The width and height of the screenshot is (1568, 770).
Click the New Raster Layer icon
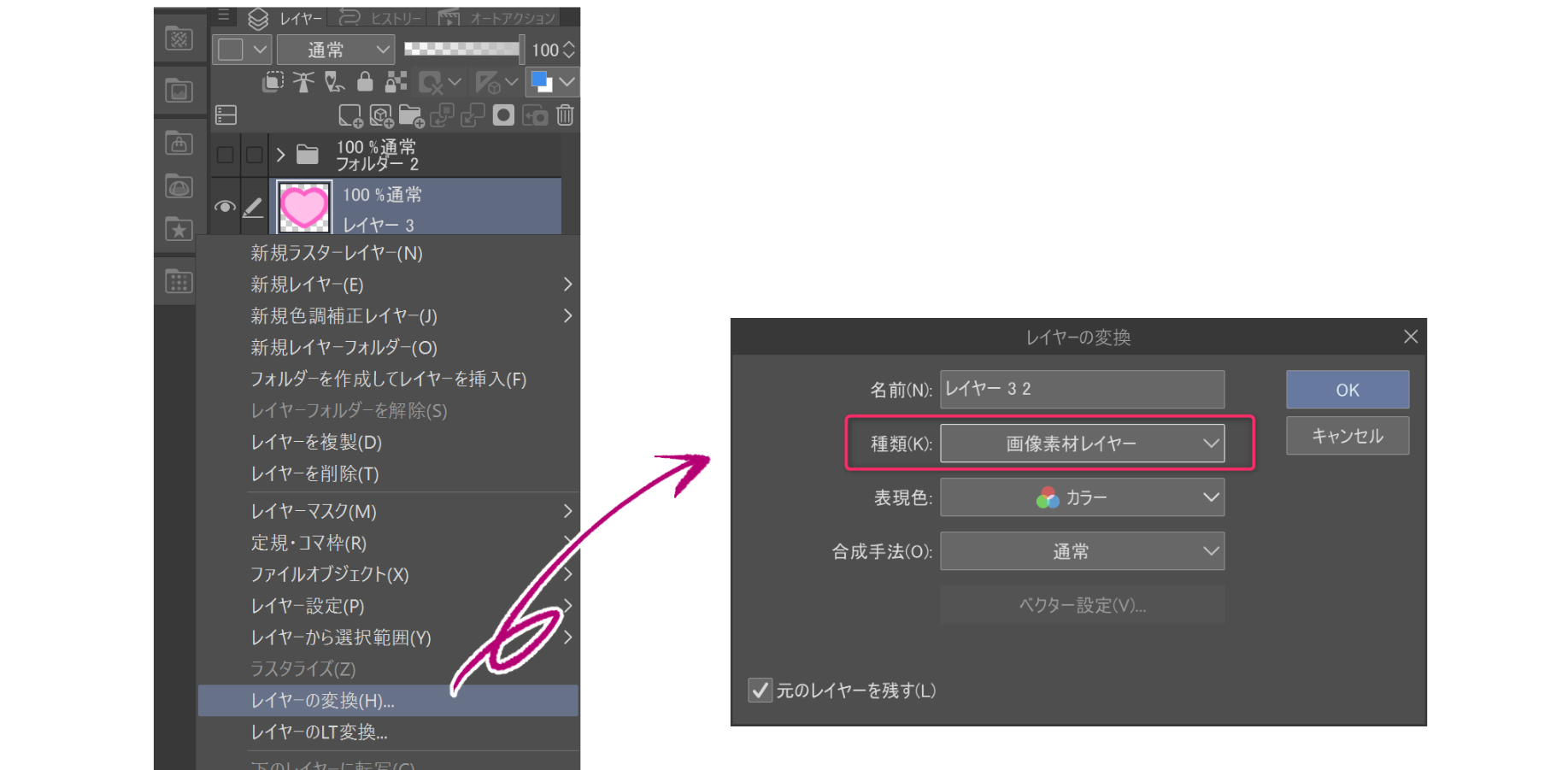(x=349, y=115)
